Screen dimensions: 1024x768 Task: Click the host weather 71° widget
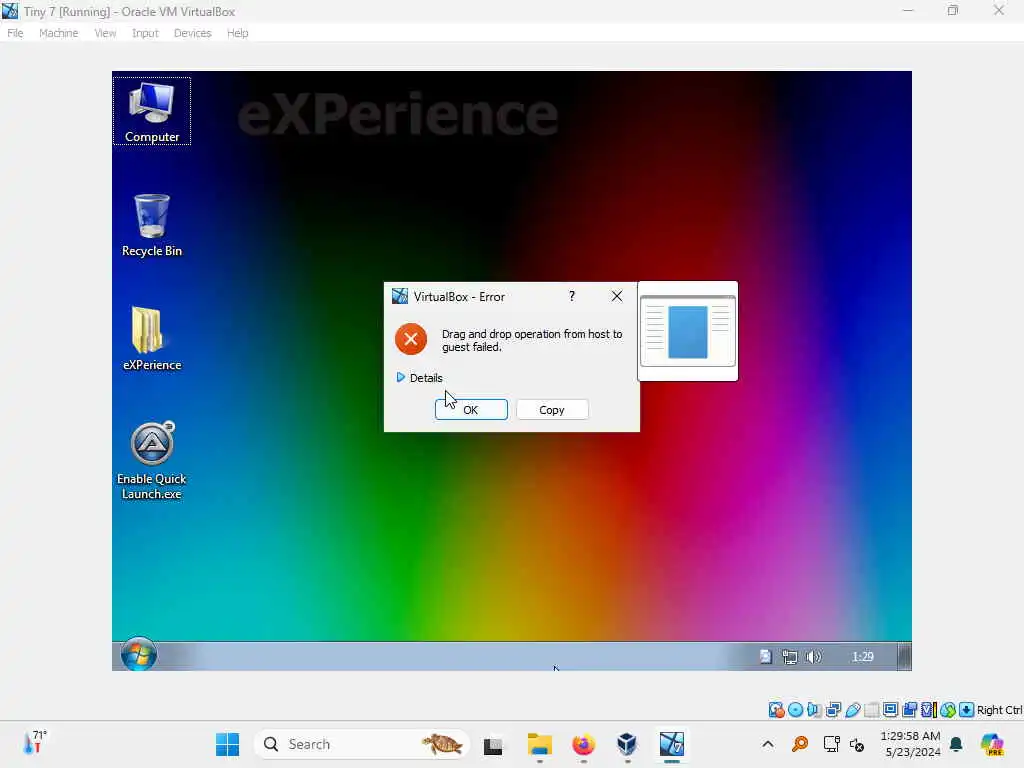pyautogui.click(x=34, y=743)
